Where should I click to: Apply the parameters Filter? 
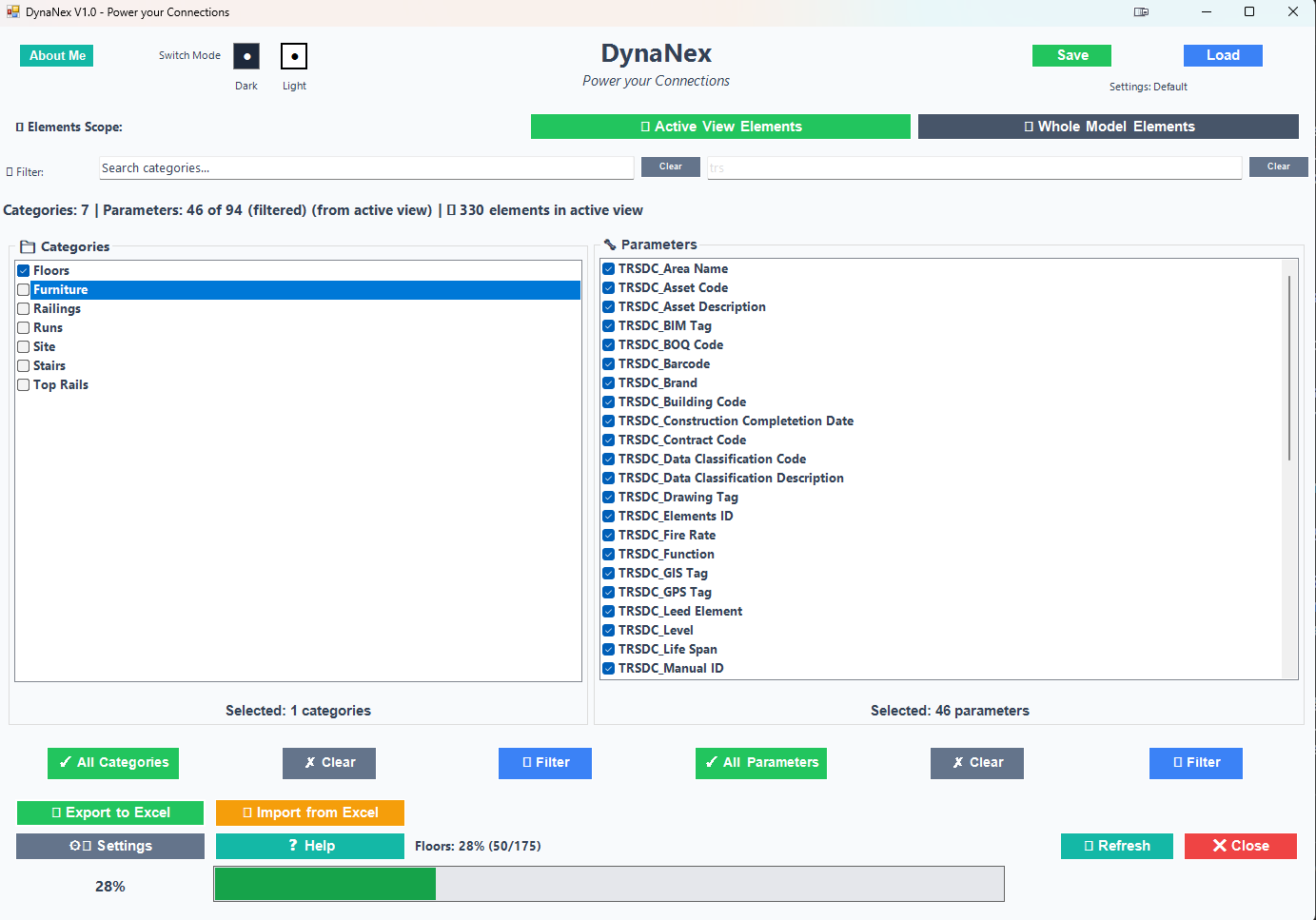point(1195,763)
